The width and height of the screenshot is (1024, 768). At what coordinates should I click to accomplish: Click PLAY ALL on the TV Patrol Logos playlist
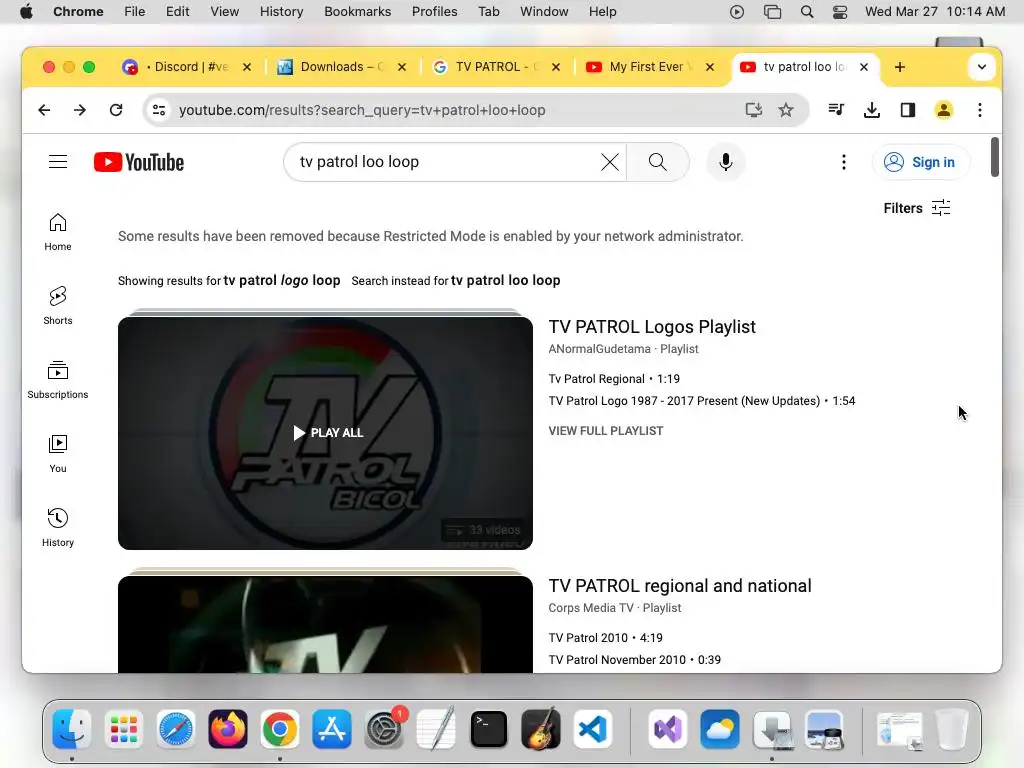(x=328, y=432)
